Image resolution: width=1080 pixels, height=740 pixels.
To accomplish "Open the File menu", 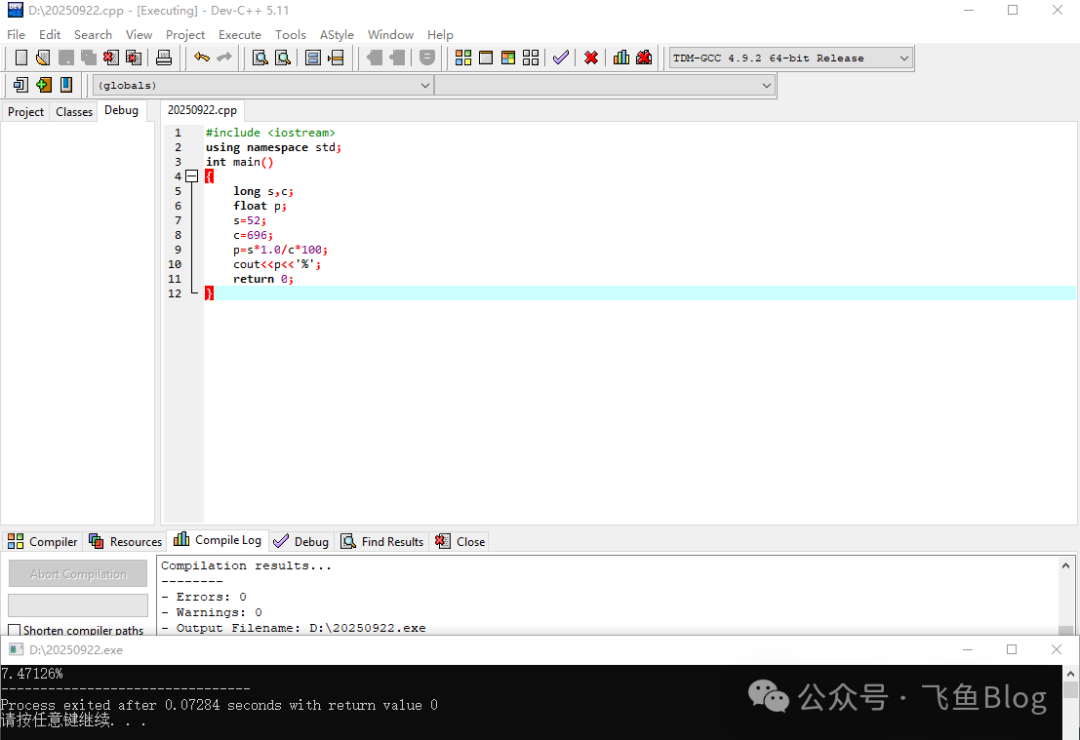I will 16,34.
